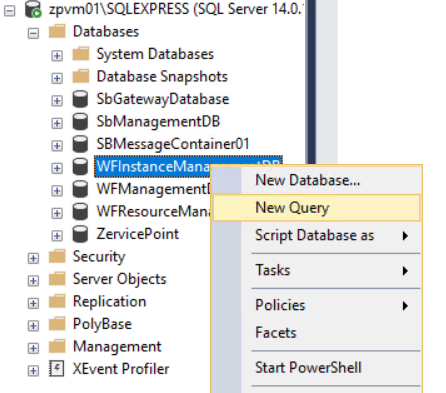The width and height of the screenshot is (446, 393).
Task: Expand the WFResourceManagementDB node
Action: coord(57,213)
